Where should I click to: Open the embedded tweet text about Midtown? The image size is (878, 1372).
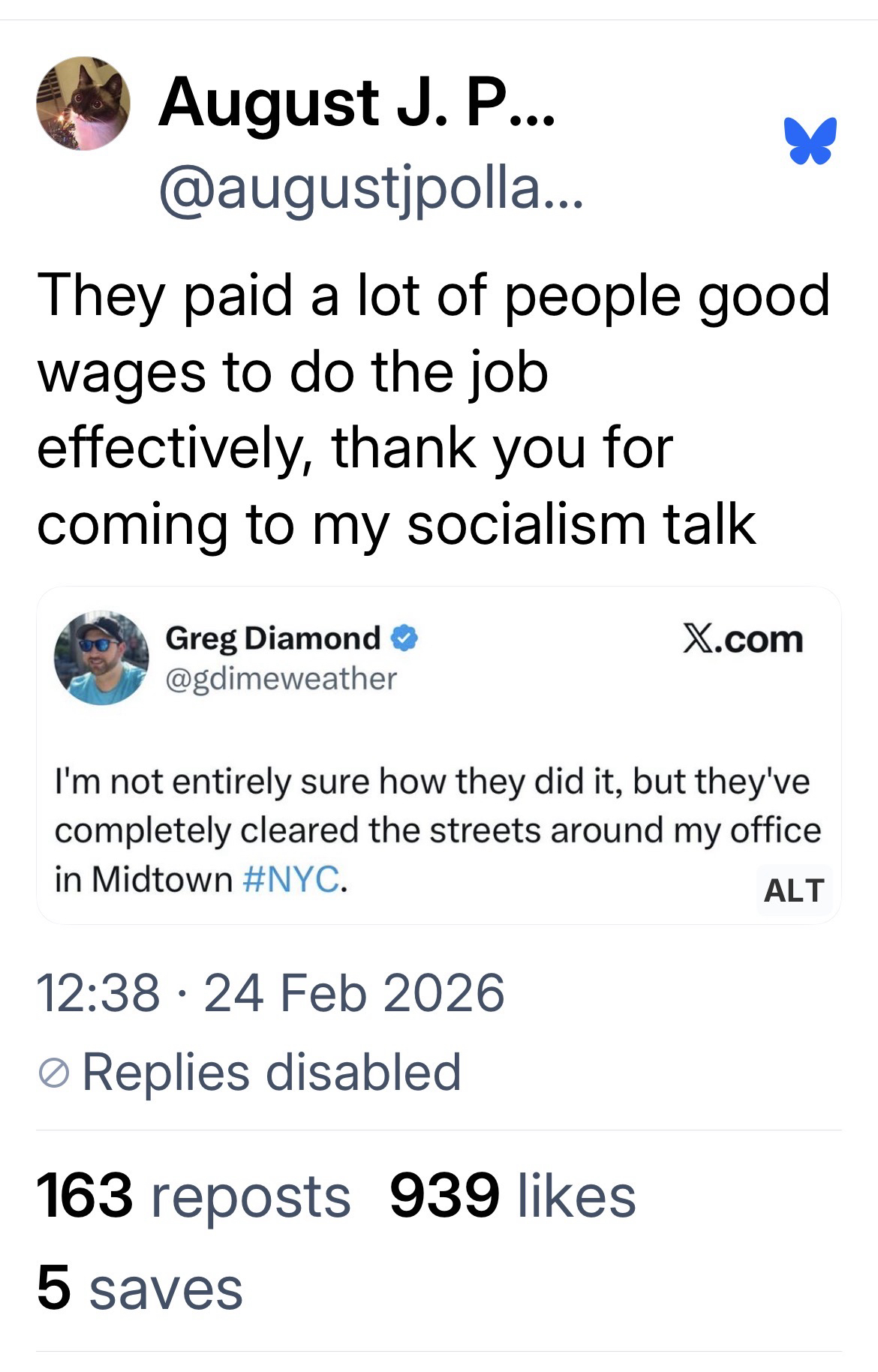pos(435,830)
